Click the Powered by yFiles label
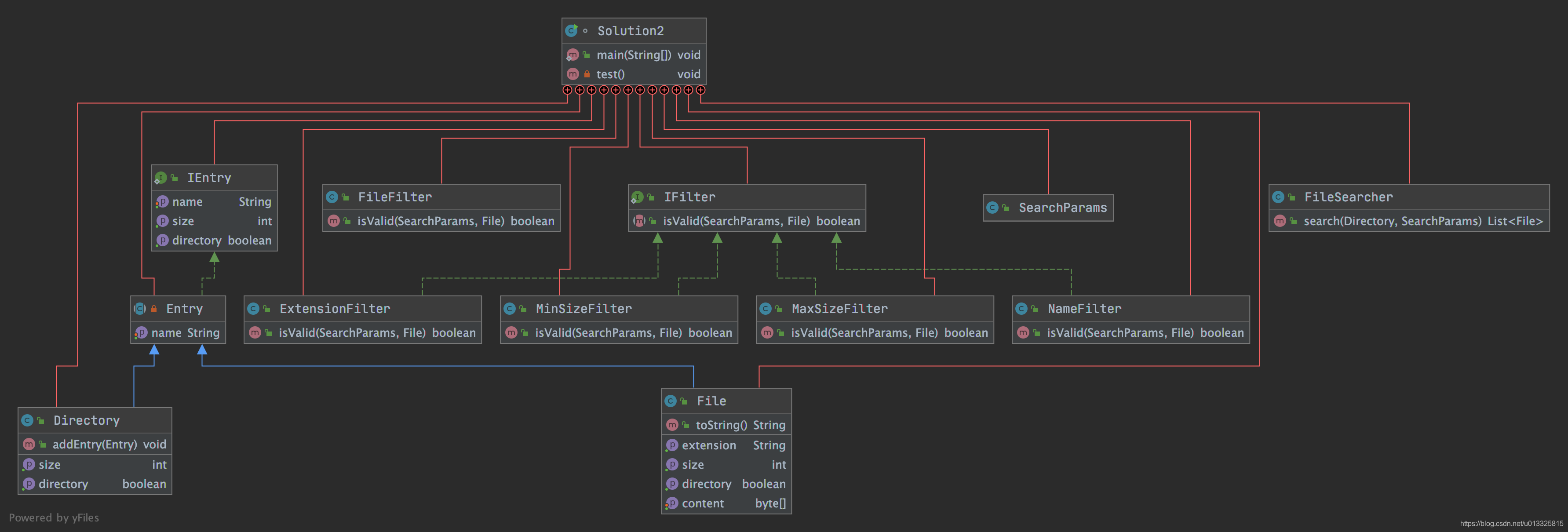The image size is (1568, 532). coord(54,517)
